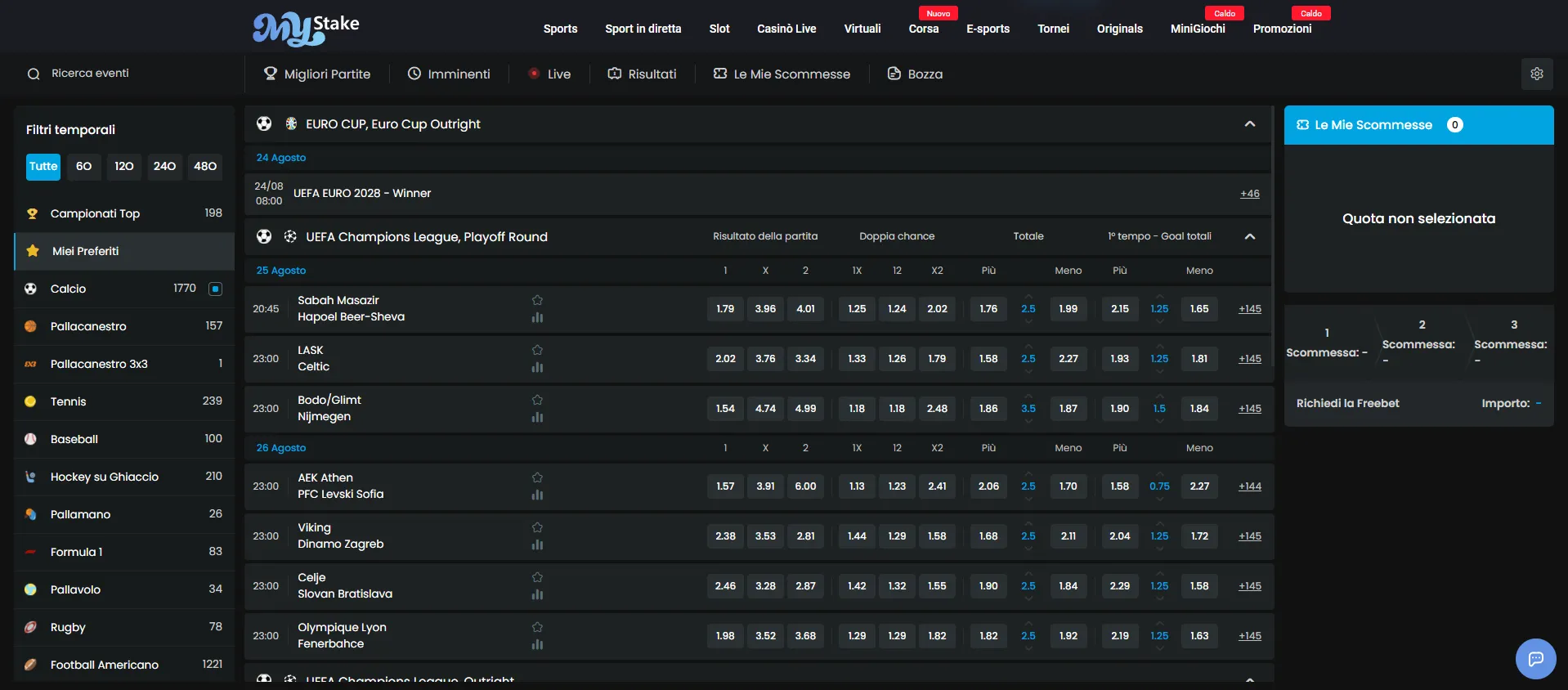The image size is (1568, 690).
Task: Favorite the AEK Athen match
Action: (x=537, y=477)
